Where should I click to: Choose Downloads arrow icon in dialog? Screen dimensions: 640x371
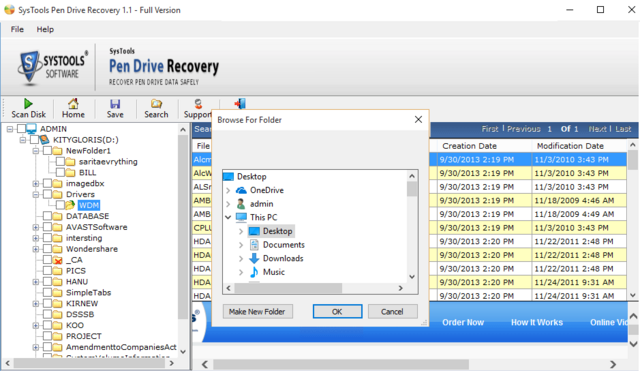254,258
